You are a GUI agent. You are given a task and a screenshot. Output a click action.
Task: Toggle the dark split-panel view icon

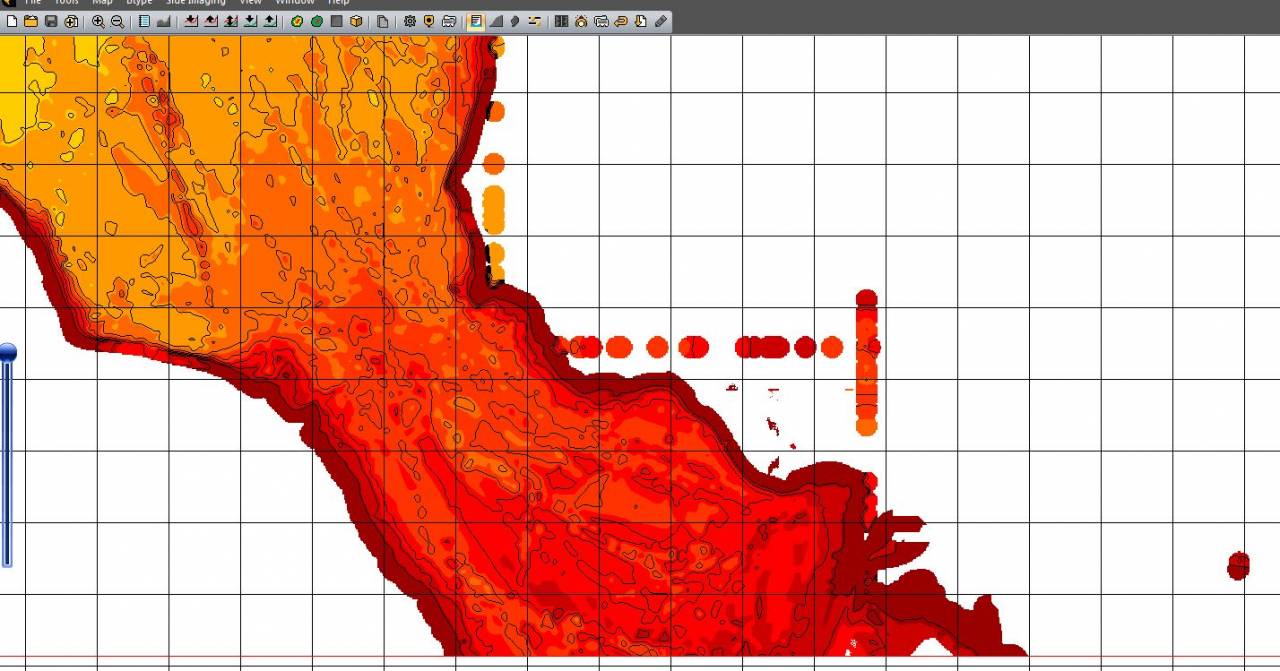click(x=561, y=21)
